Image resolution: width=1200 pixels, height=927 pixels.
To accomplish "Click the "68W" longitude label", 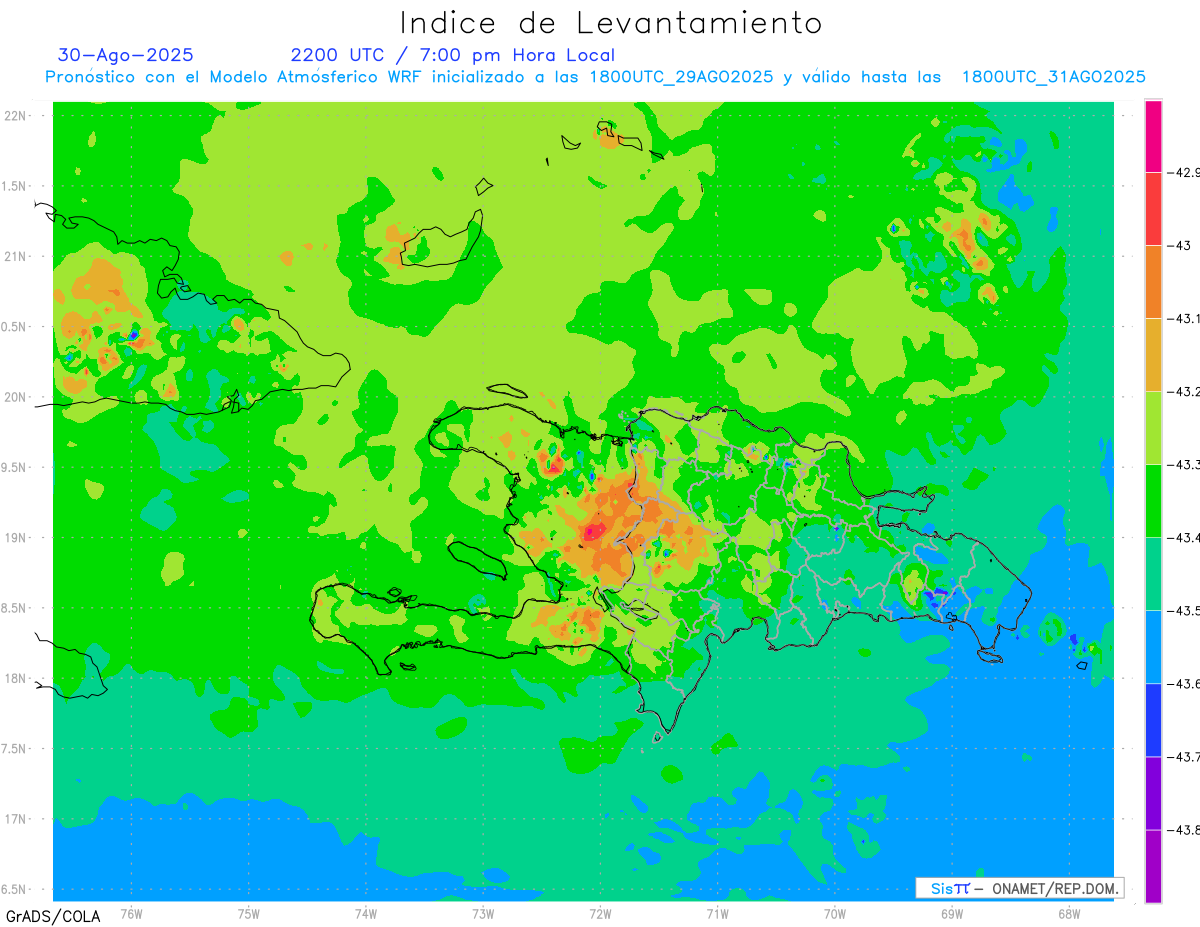I will [x=1068, y=913].
